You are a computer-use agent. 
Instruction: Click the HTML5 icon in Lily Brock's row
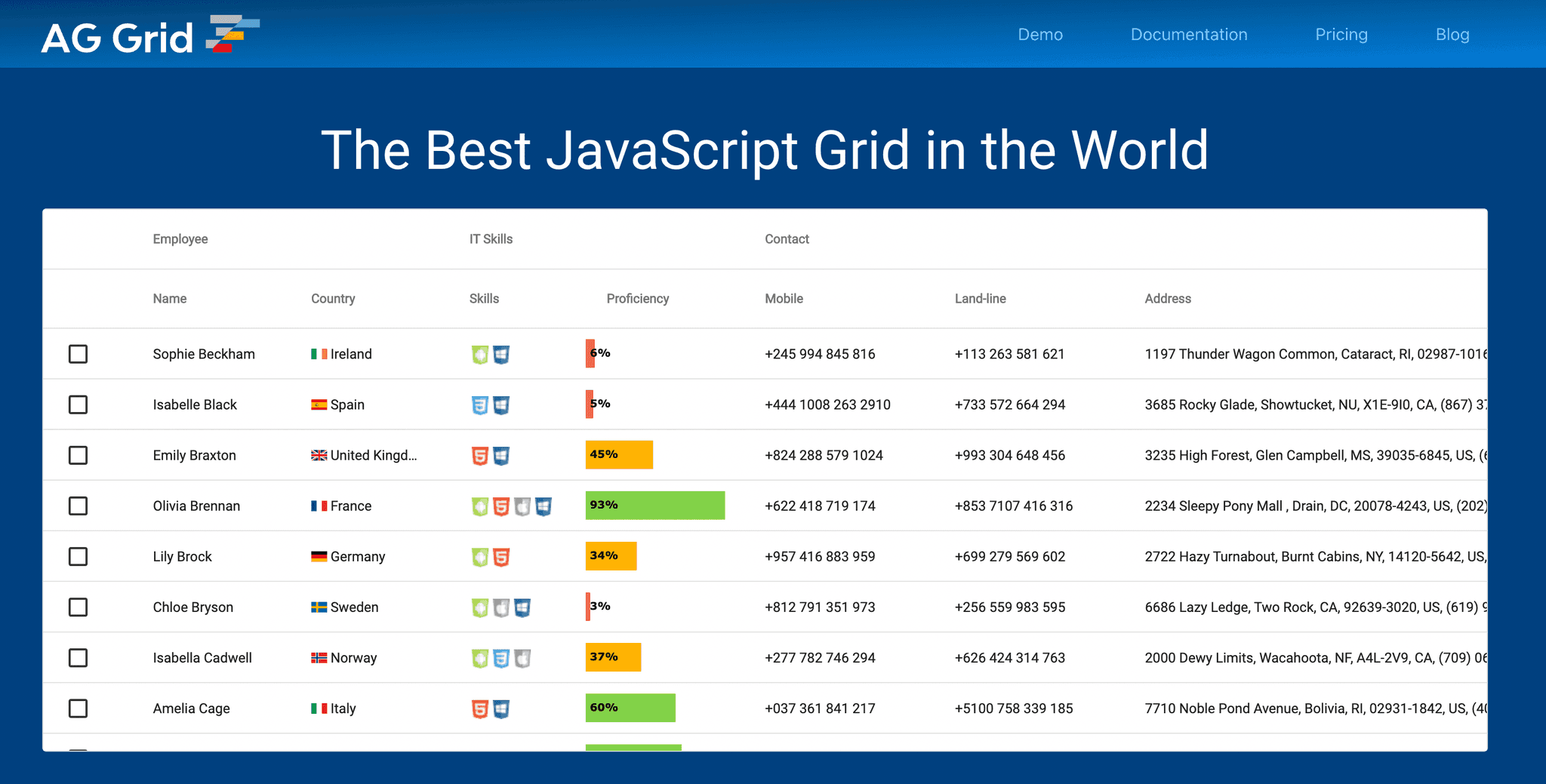(500, 556)
